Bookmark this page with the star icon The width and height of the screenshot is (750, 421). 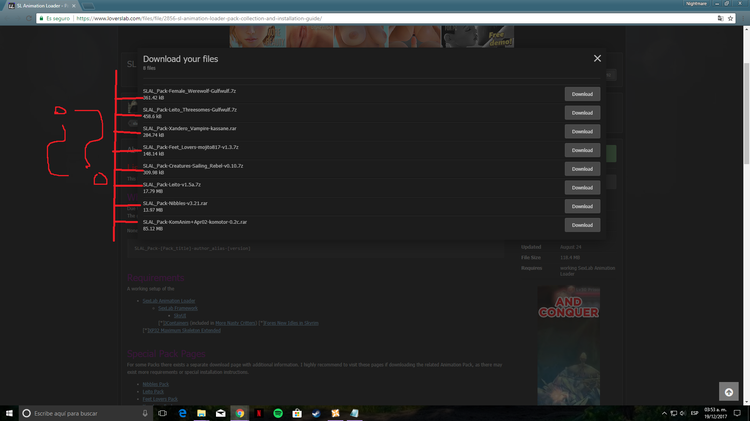tap(730, 18)
